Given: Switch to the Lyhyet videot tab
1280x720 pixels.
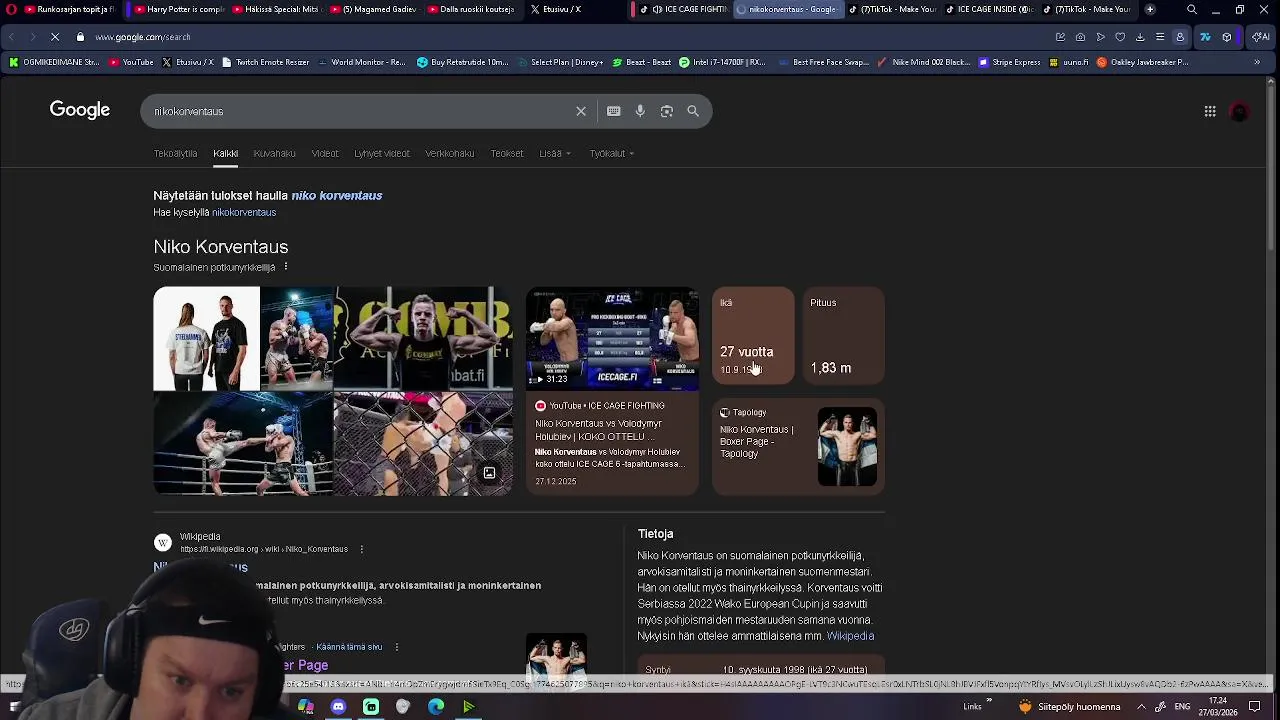Looking at the screenshot, I should [x=382, y=153].
